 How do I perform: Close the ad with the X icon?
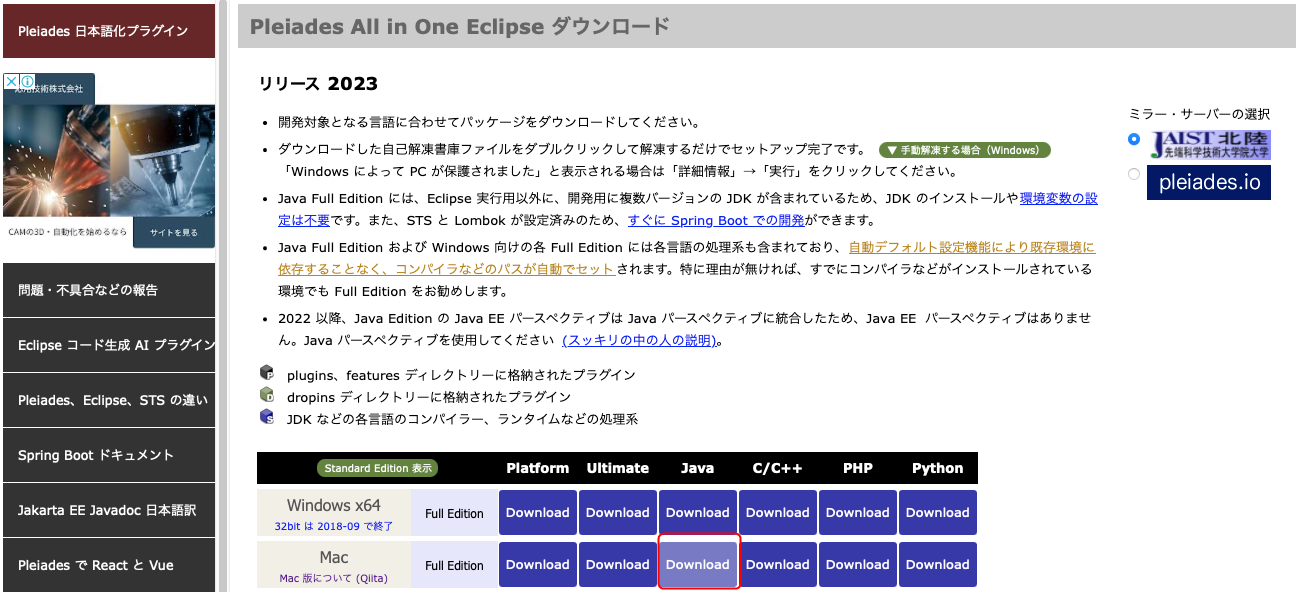coord(11,81)
